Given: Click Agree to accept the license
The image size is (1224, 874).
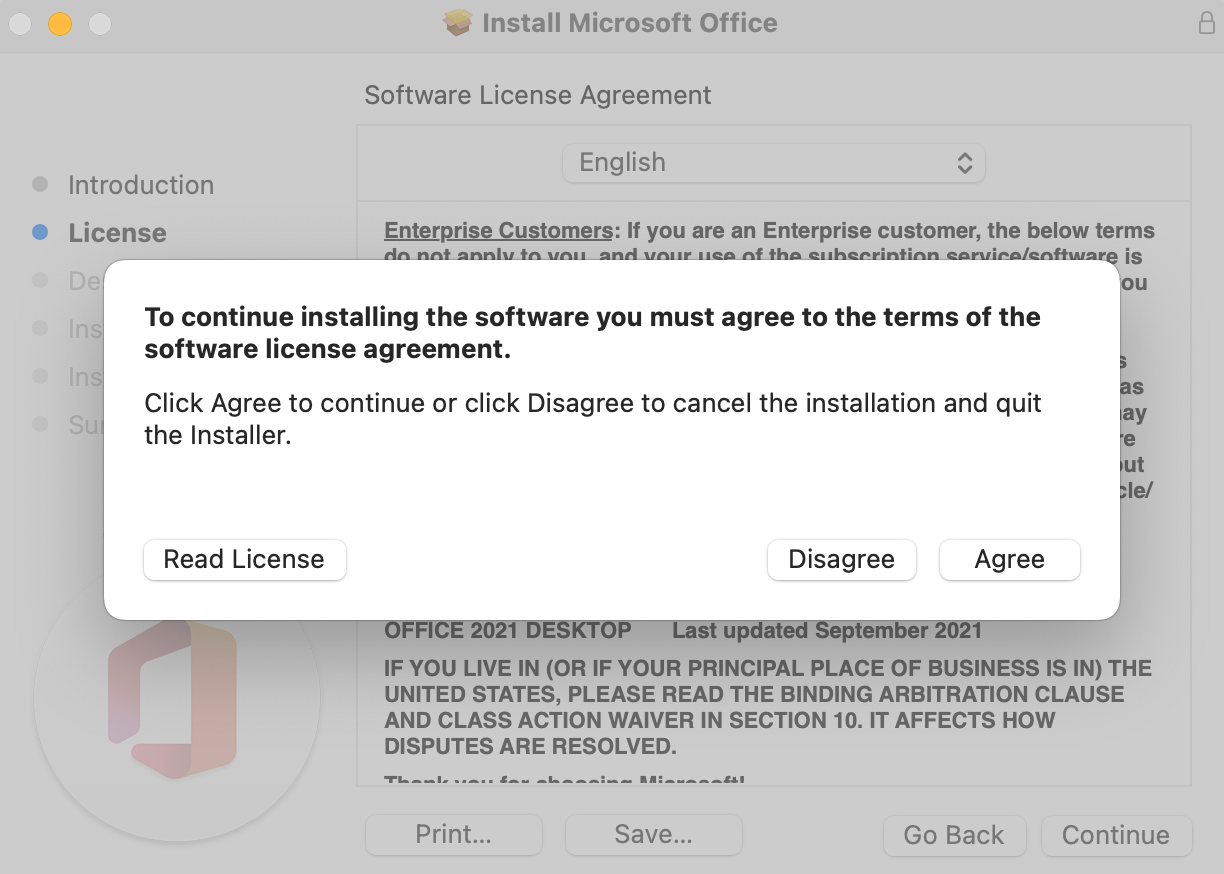Looking at the screenshot, I should coord(1009,560).
